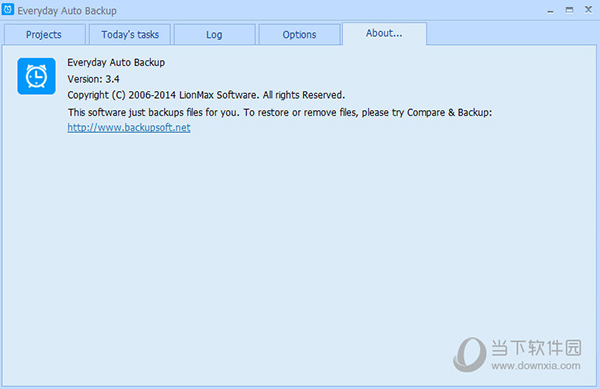The width and height of the screenshot is (600, 389).
Task: Click the blue alarm clock app logo
Action: tap(36, 76)
